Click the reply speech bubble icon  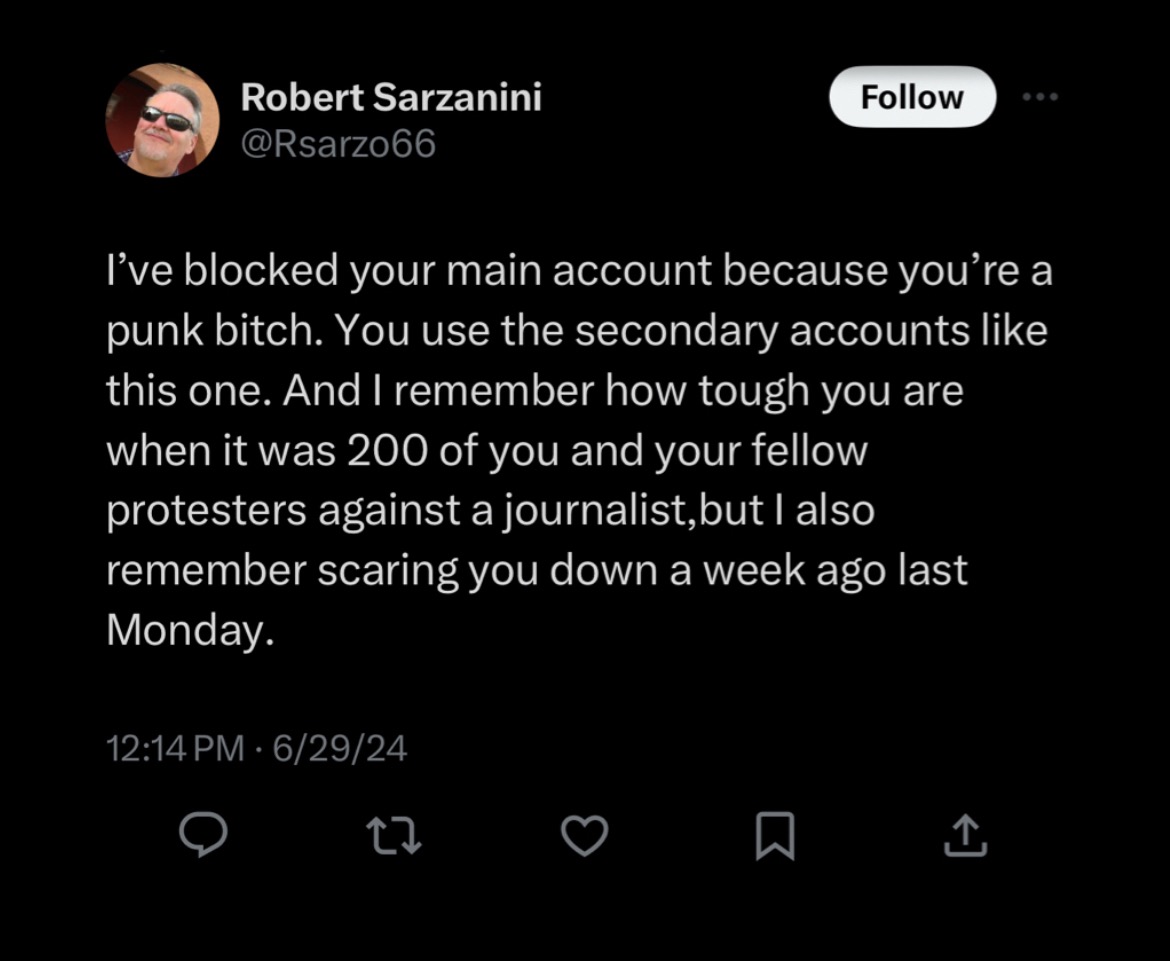(x=203, y=835)
